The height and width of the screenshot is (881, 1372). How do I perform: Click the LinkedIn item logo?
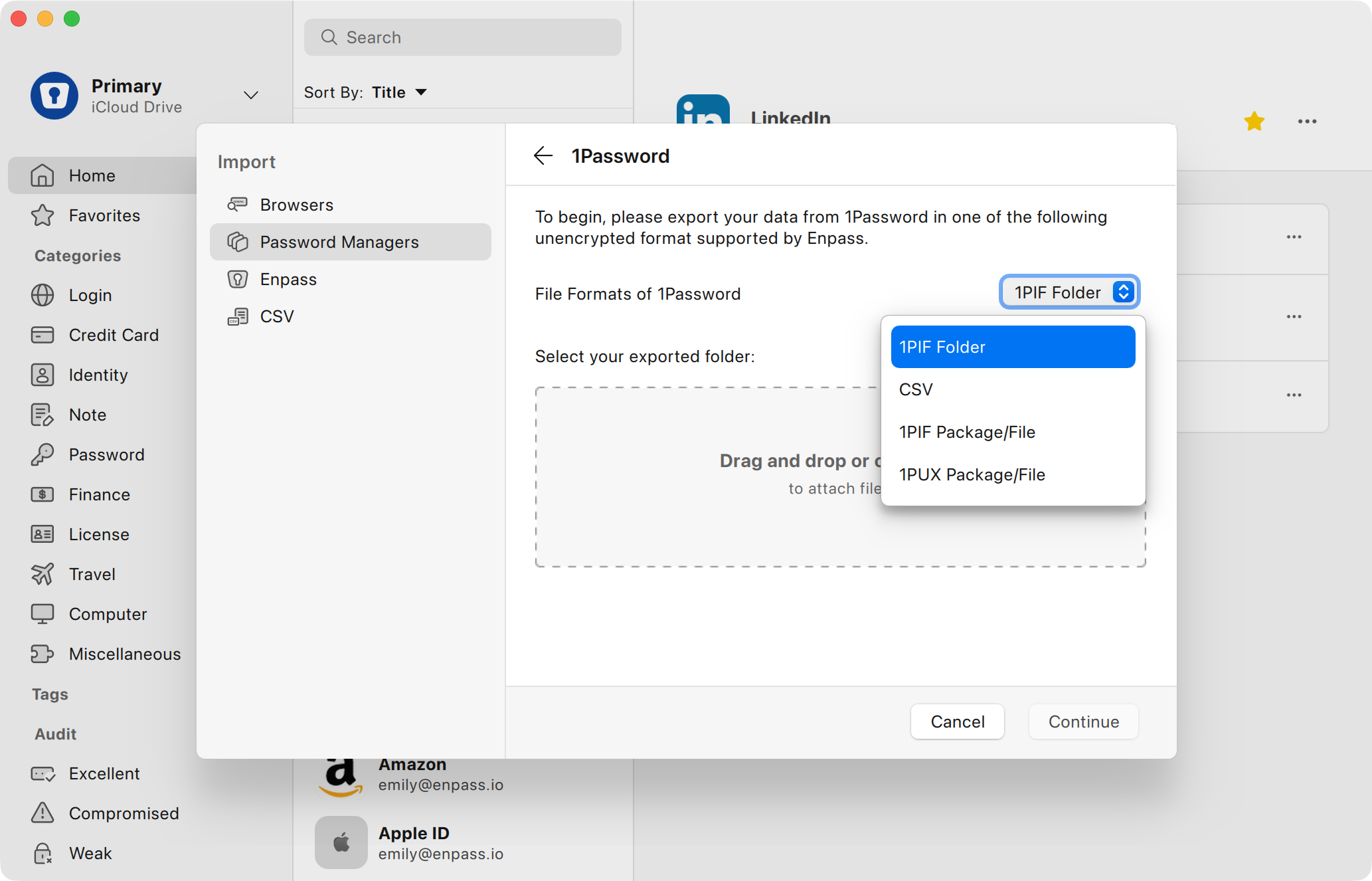tap(703, 110)
